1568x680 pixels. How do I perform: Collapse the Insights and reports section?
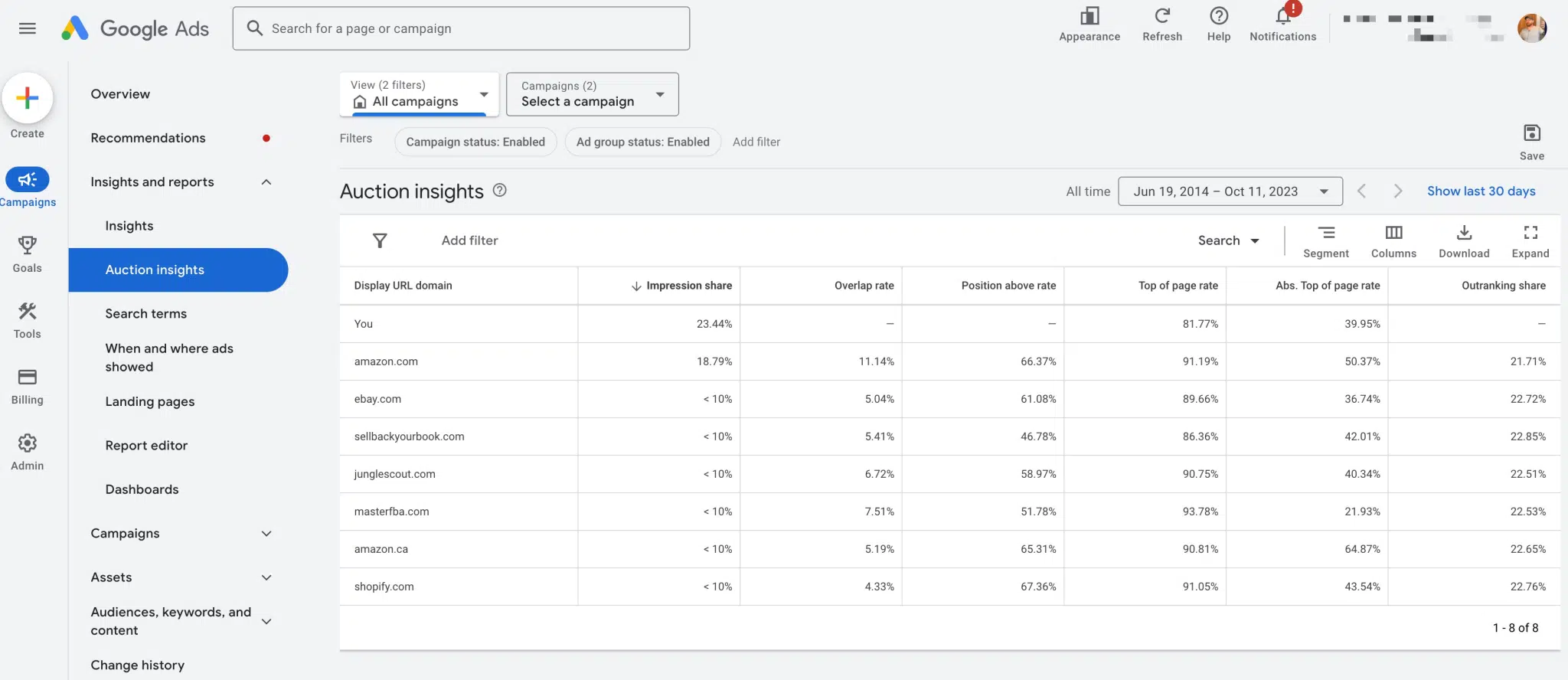(x=266, y=182)
